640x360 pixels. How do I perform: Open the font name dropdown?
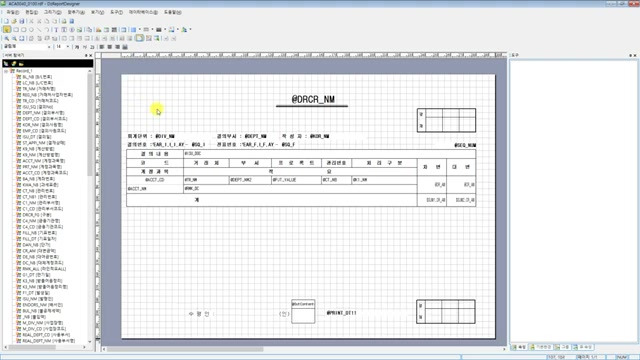tap(49, 47)
